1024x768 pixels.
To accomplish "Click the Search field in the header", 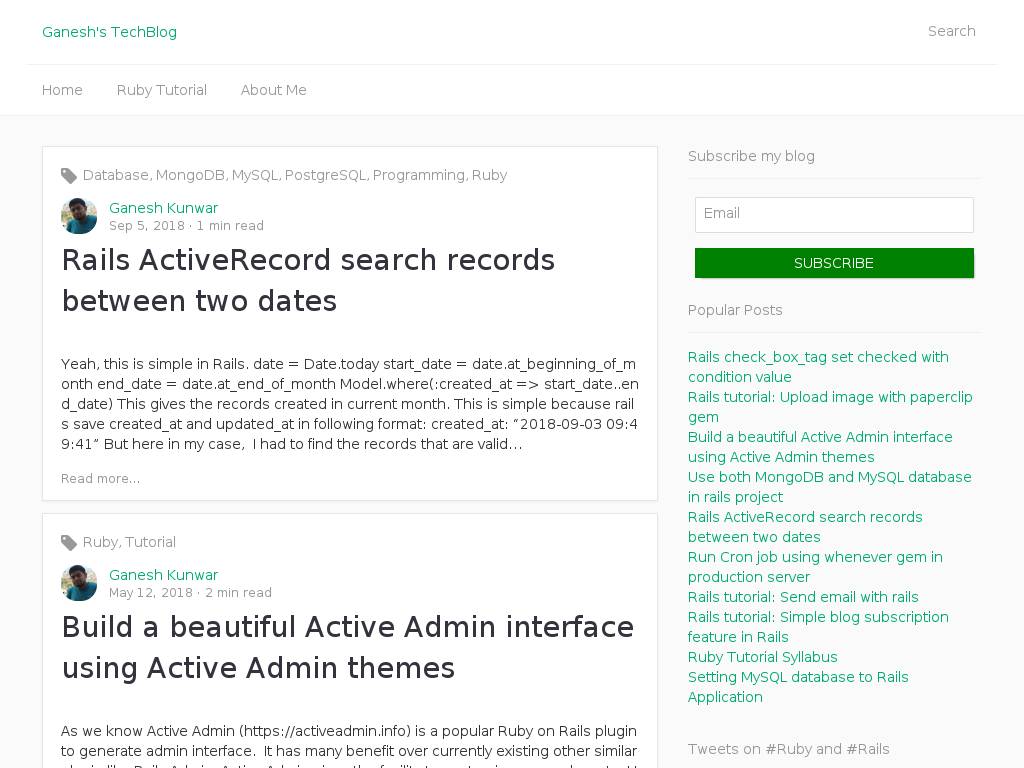I will click(x=950, y=31).
